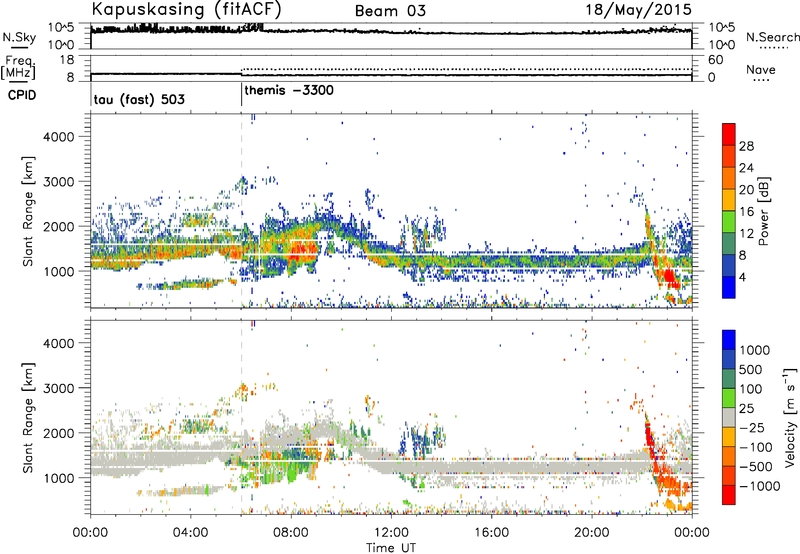Click the 'Time UT' axis label
Viewport: 800px width, 554px height.
coord(391,548)
